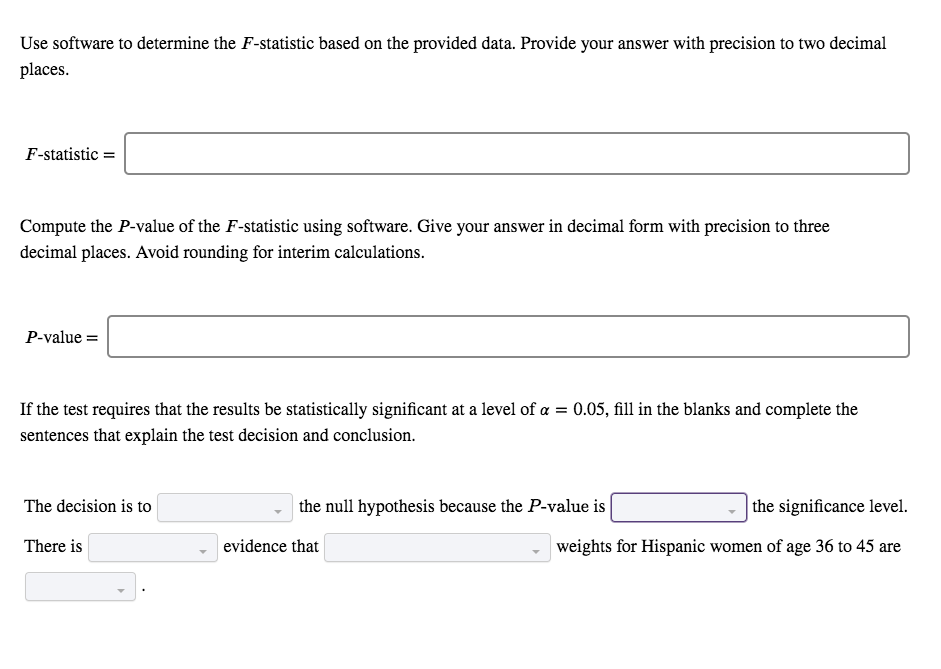Click the decision dropdown to choose reject or fail
Image resolution: width=941 pixels, height=669 pixels.
225,507
